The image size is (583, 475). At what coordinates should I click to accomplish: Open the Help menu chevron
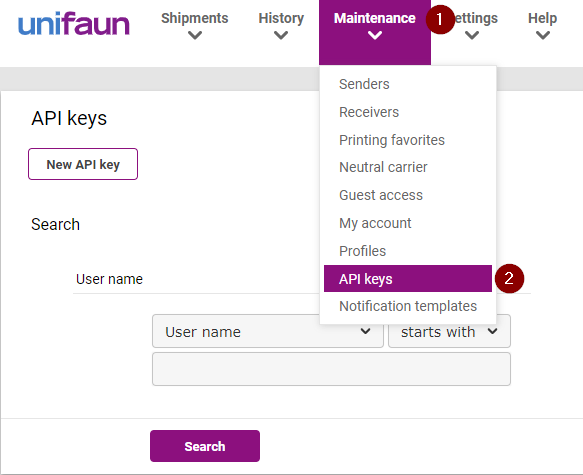[543, 36]
